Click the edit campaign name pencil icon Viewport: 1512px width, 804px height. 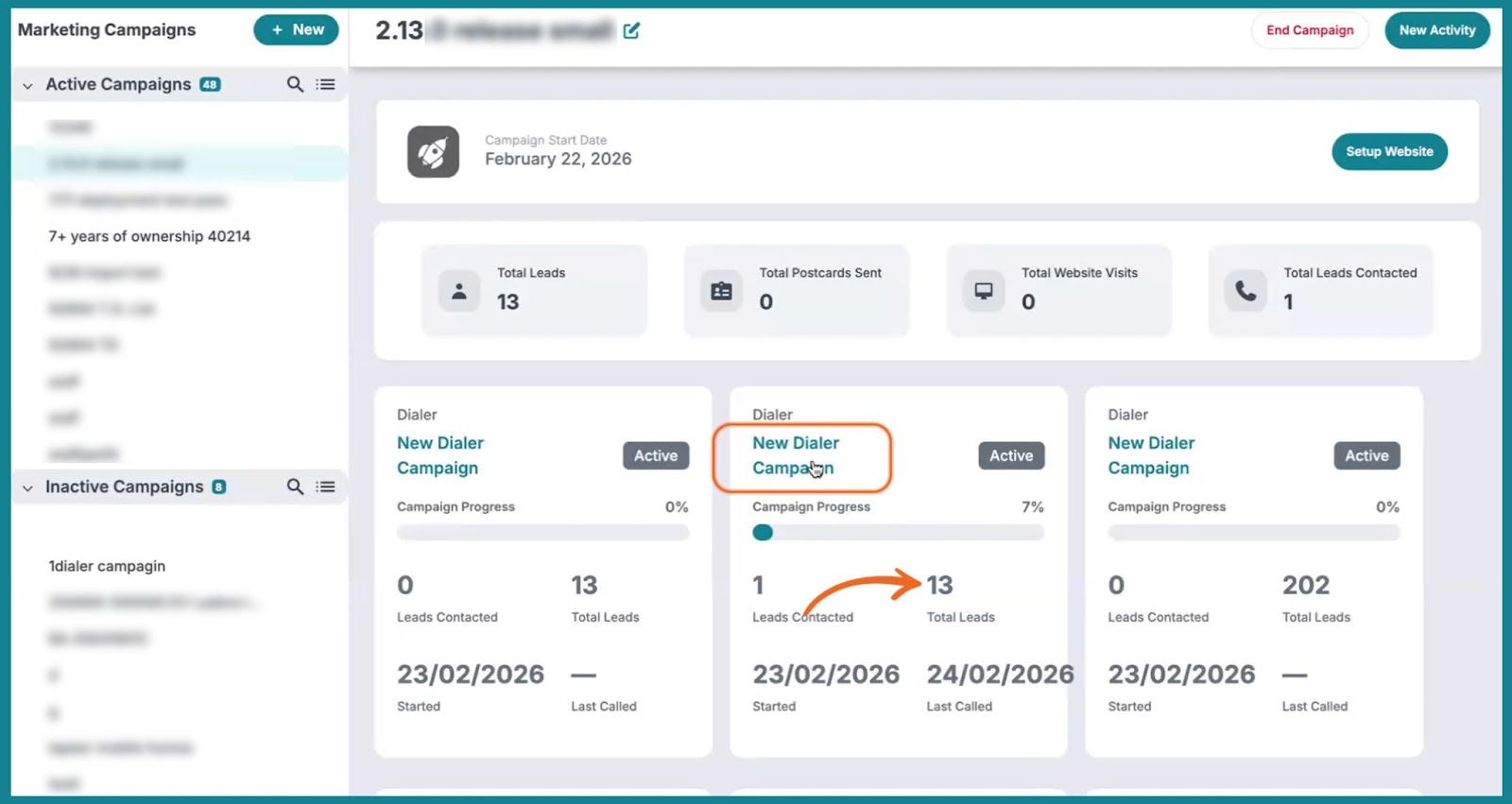[x=631, y=31]
